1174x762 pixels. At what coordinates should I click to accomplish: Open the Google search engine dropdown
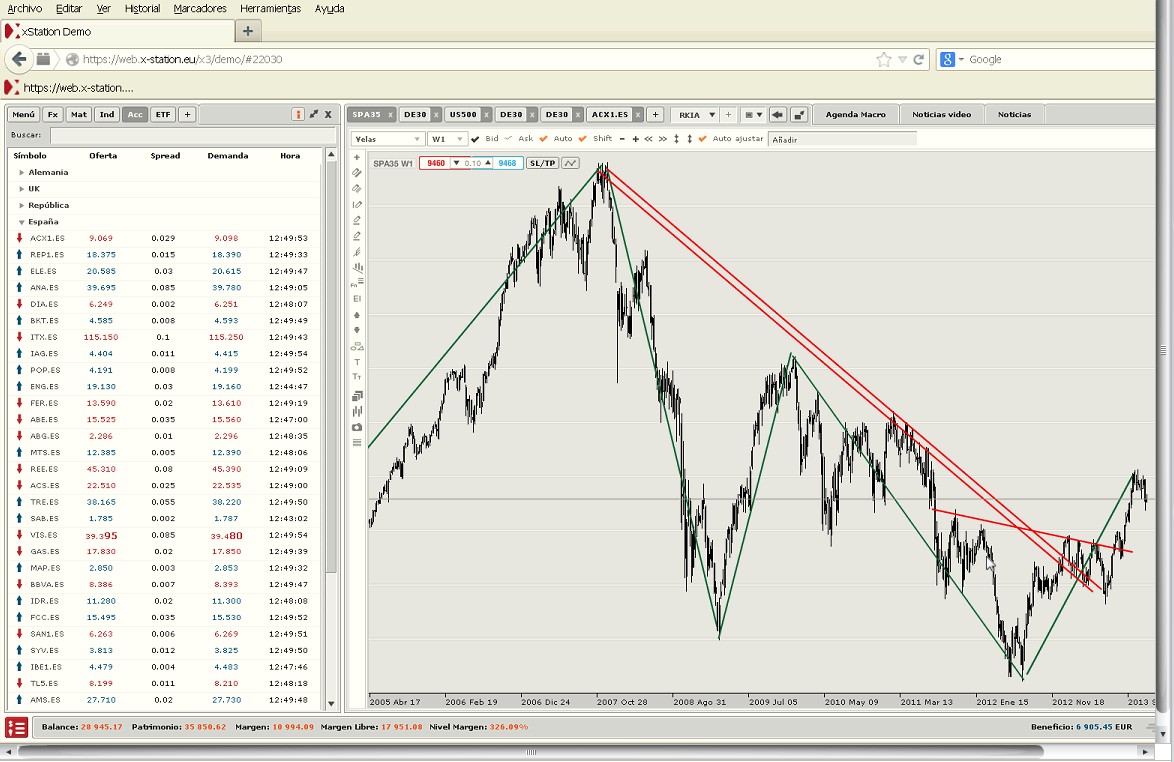[952, 59]
